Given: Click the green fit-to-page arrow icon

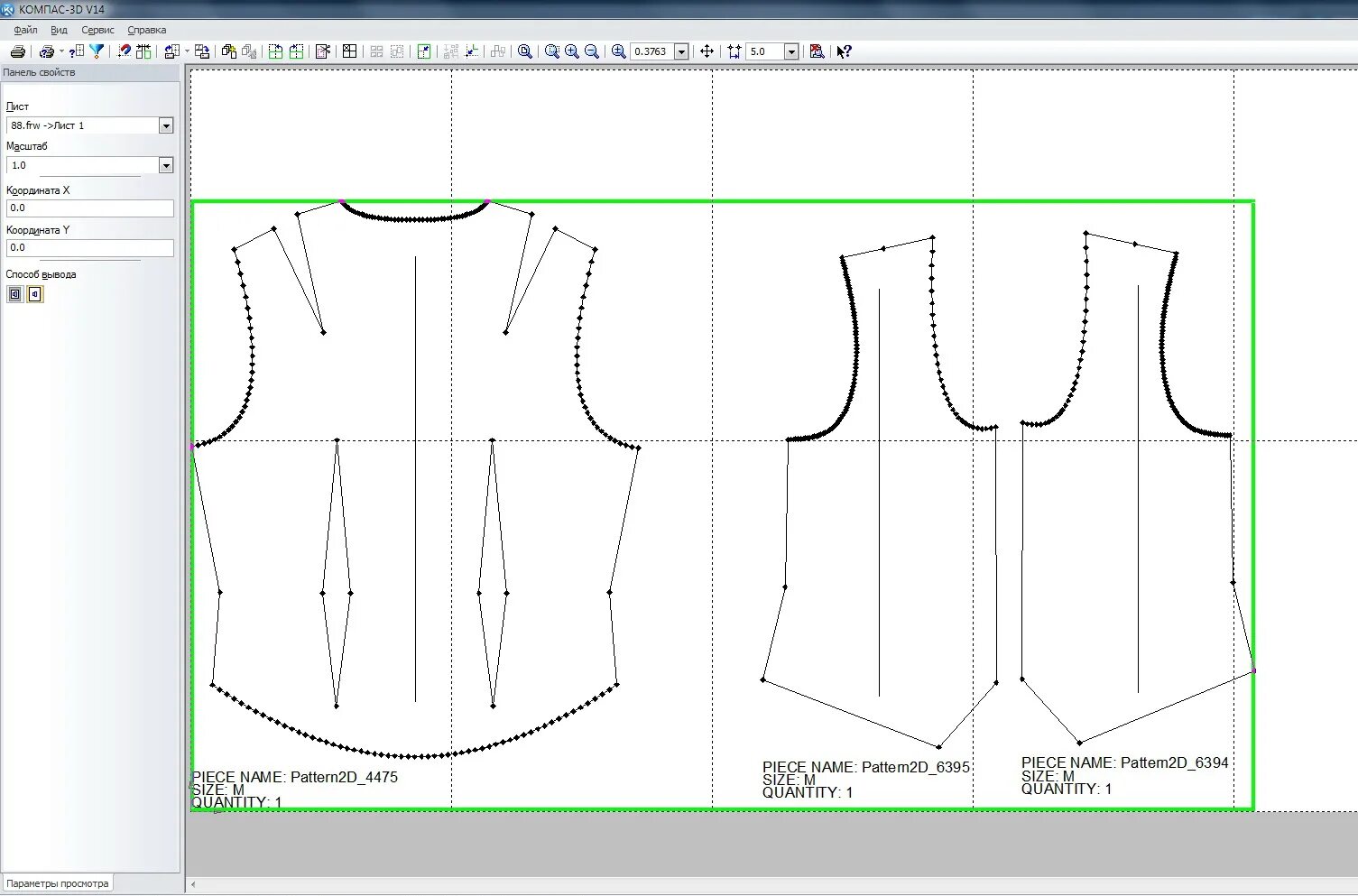Looking at the screenshot, I should (424, 51).
